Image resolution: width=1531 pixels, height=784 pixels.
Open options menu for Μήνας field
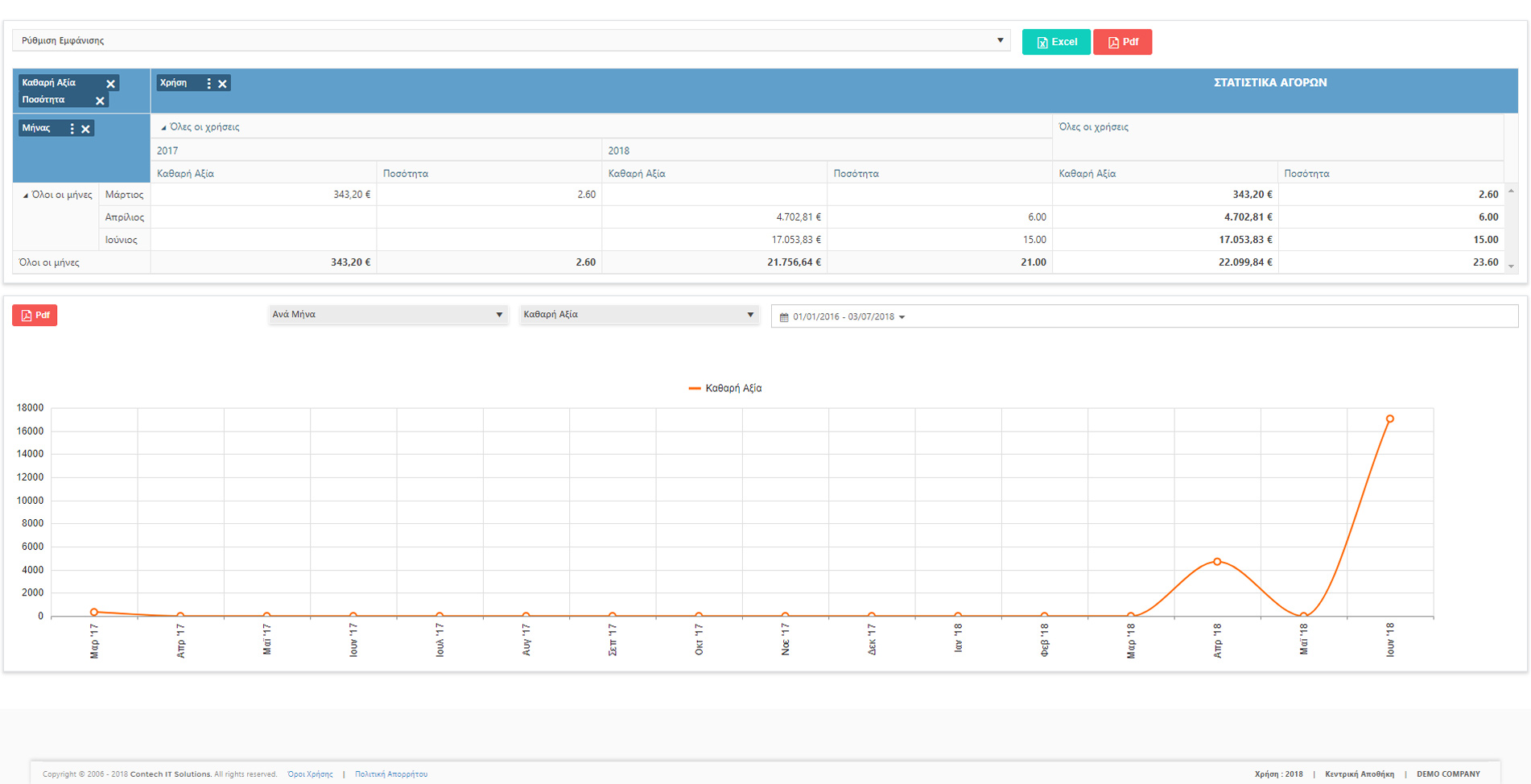pos(72,129)
